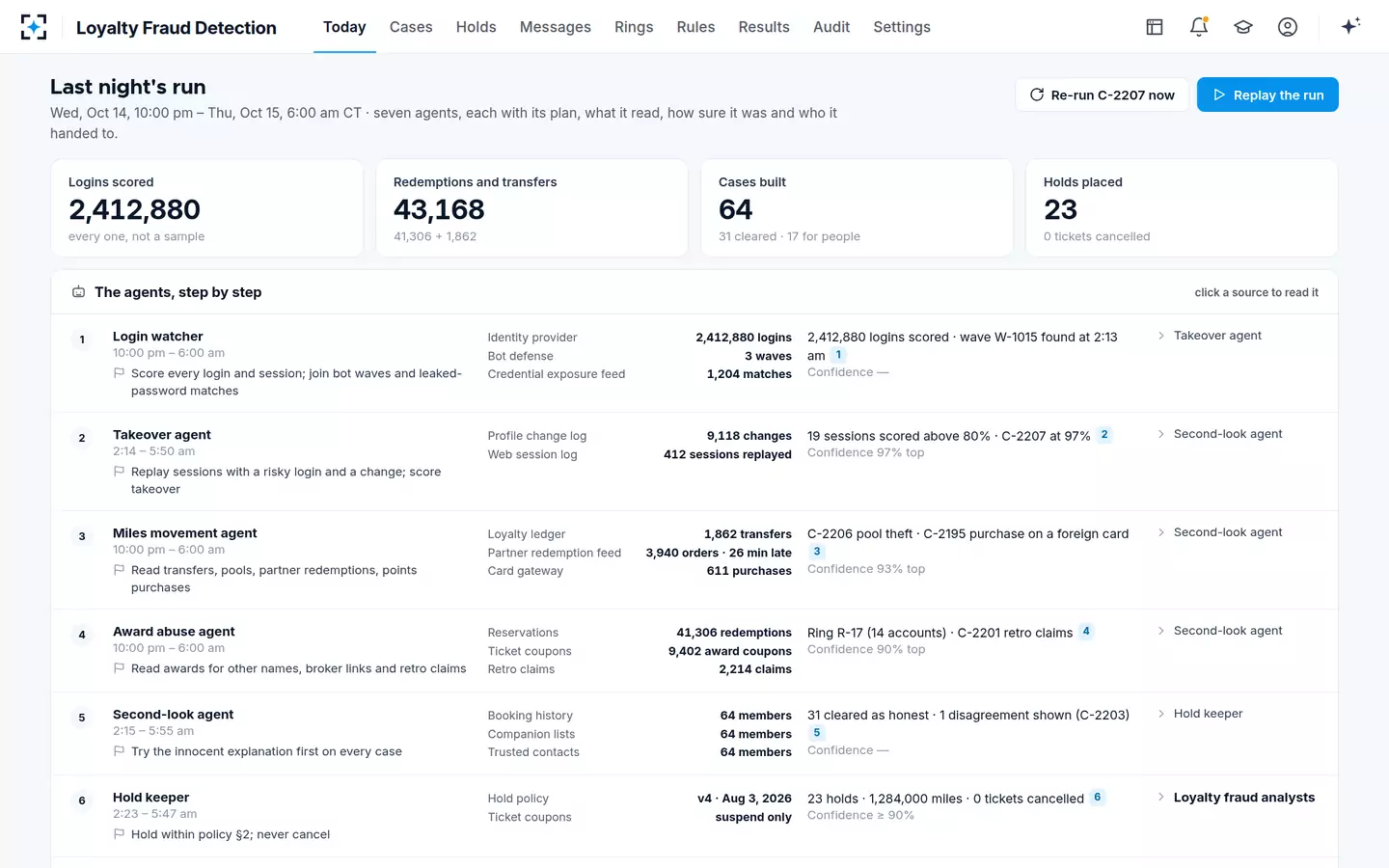Open source badge 3 on Miles movement result
The width and height of the screenshot is (1389, 868).
(x=817, y=552)
